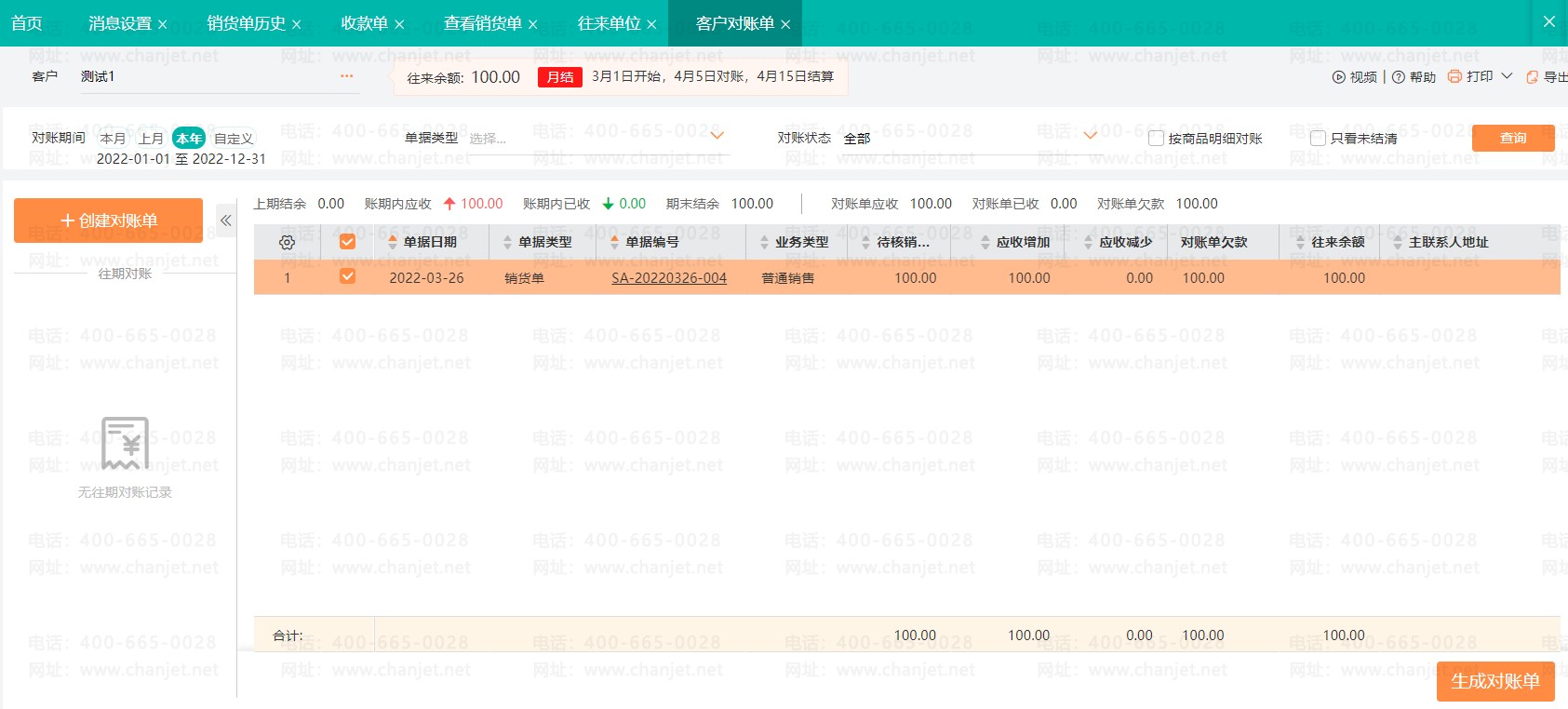This screenshot has width=1568, height=709.
Task: Enable 只看未结清 checkbox
Action: coord(1318,138)
